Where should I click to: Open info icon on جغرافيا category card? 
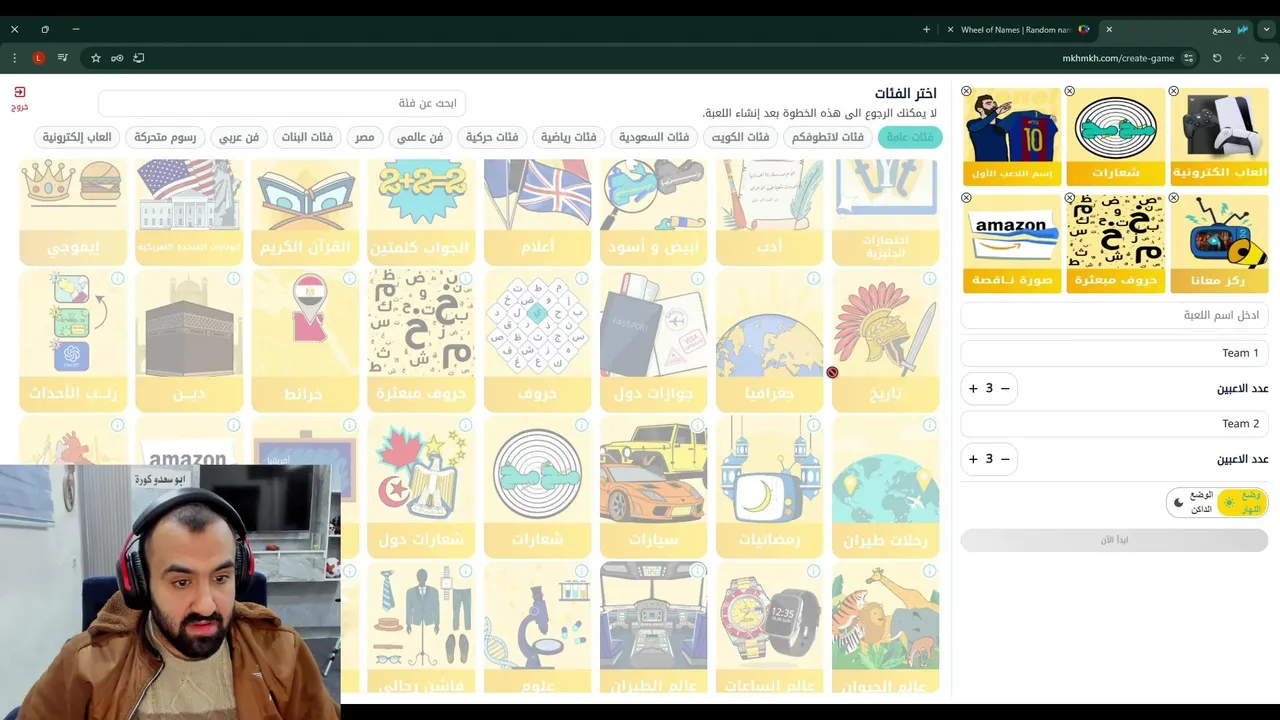pyautogui.click(x=814, y=278)
